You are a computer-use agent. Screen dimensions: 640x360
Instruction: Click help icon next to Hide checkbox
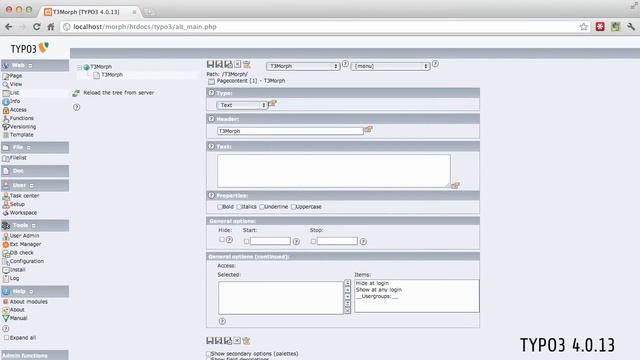(229, 240)
